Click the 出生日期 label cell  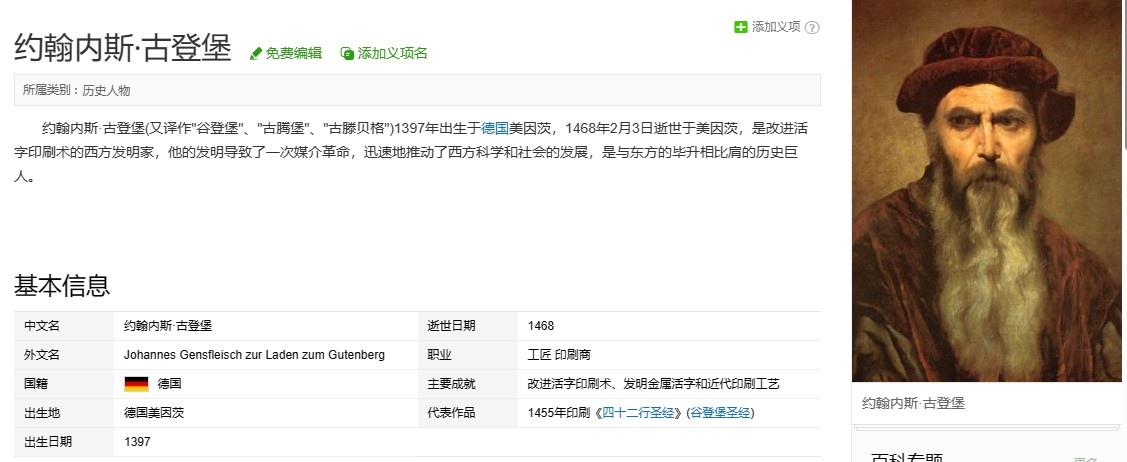64,442
